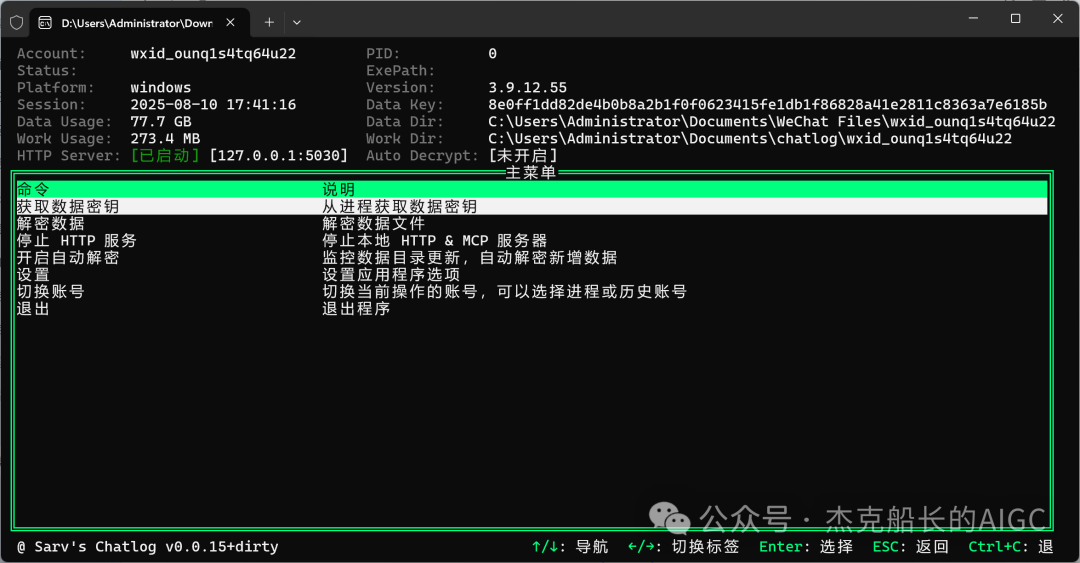Click the ESC 返回 hint
This screenshot has height=563, width=1080.
click(x=911, y=546)
